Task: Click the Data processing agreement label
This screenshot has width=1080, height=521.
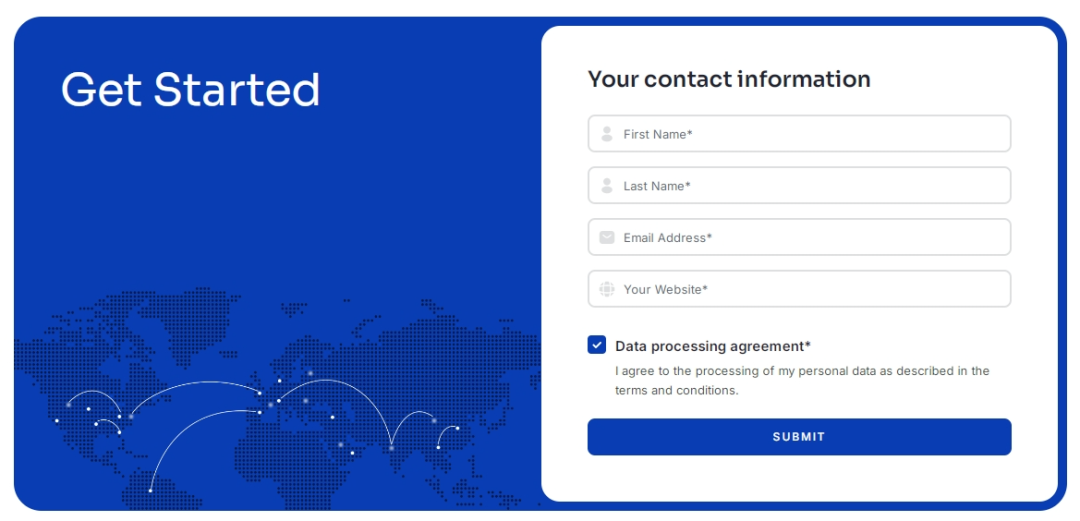Action: coord(713,346)
